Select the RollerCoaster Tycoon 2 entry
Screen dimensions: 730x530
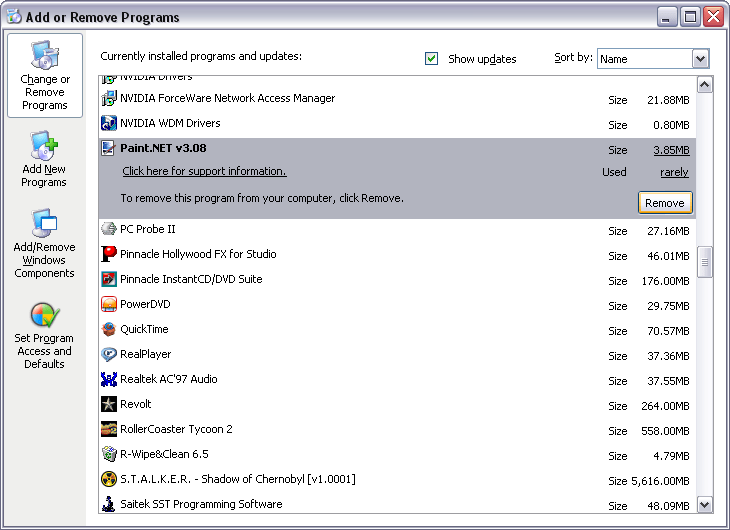pos(397,430)
